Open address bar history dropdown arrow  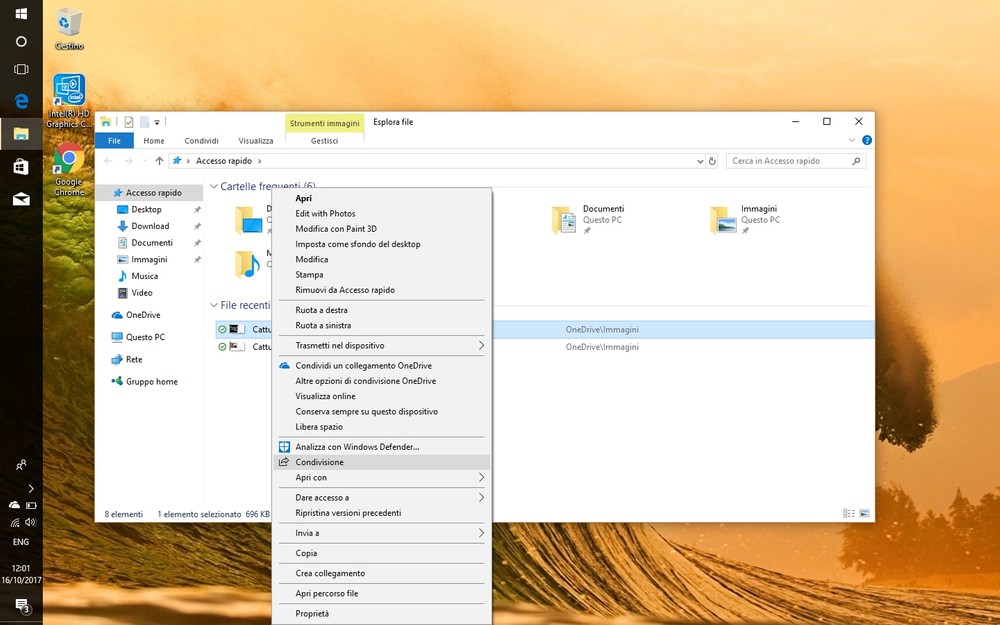point(700,161)
